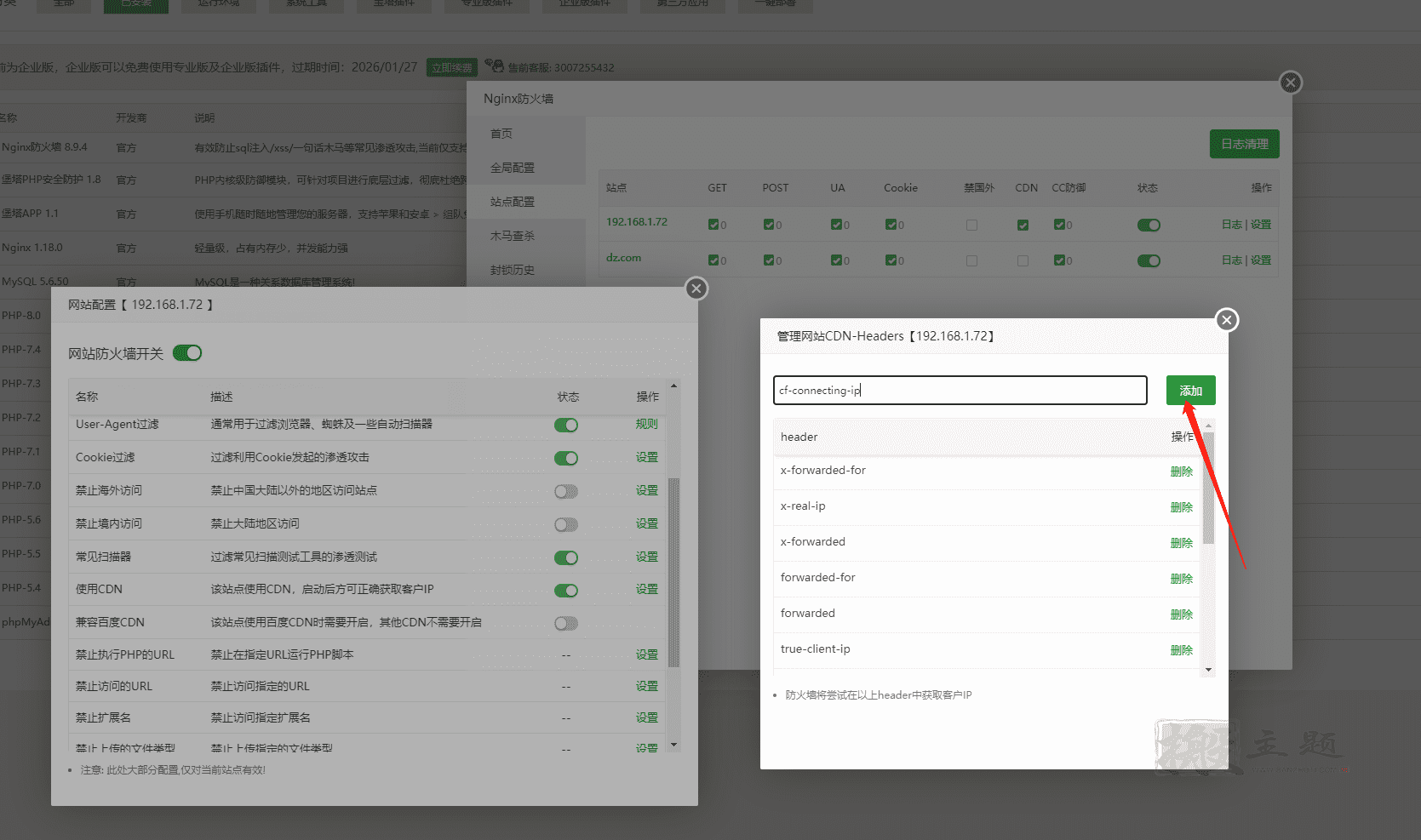Open 日志 for 192.168.1.72 site
This screenshot has height=840, width=1421.
pyautogui.click(x=1231, y=225)
